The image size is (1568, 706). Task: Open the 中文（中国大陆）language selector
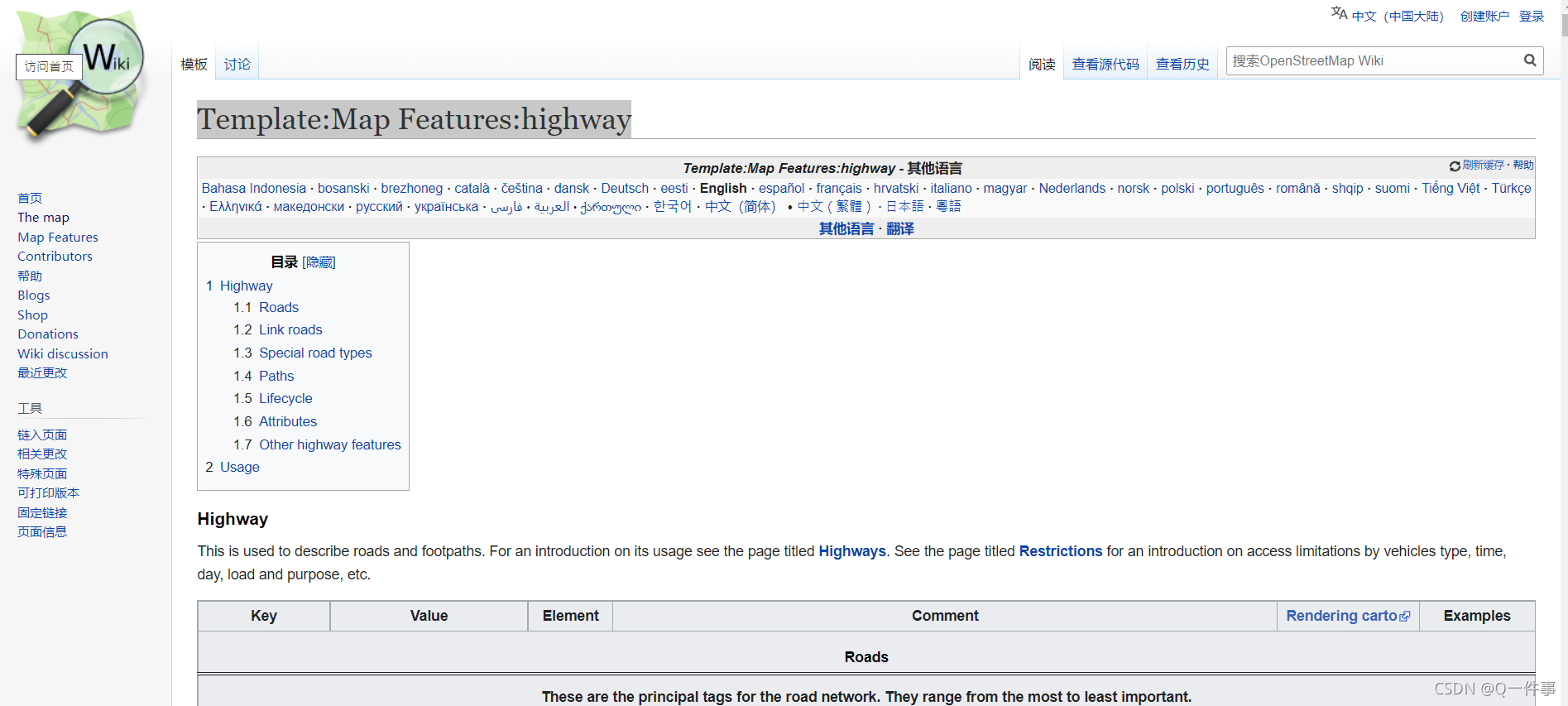point(1398,16)
